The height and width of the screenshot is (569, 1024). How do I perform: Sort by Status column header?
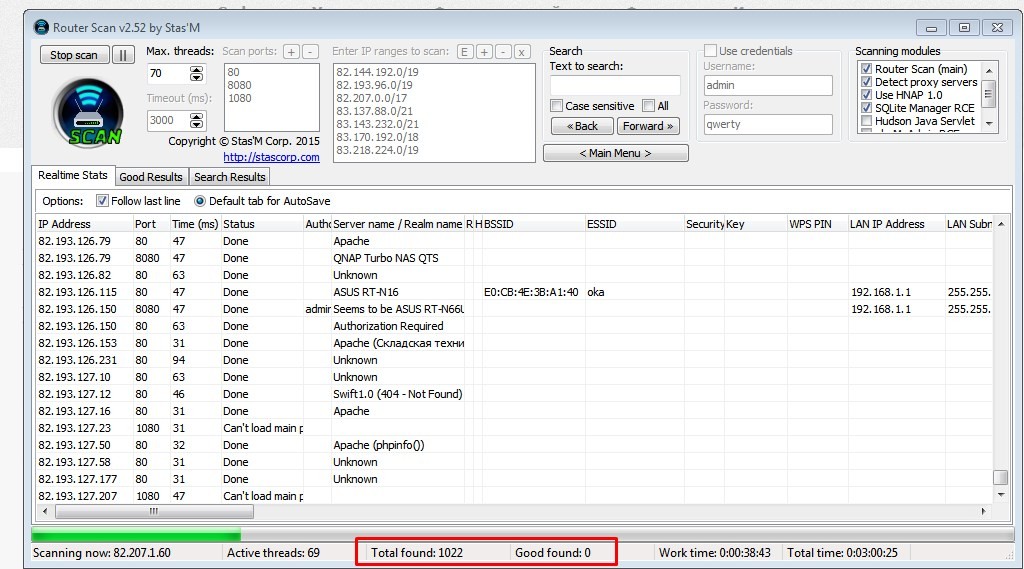262,224
